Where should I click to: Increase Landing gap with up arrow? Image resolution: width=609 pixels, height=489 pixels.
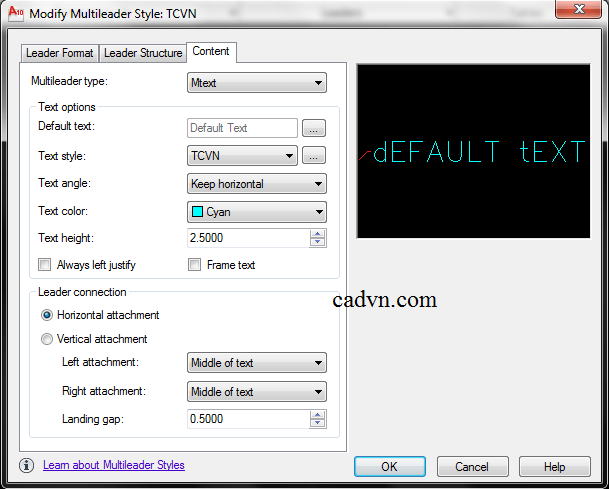[x=318, y=415]
